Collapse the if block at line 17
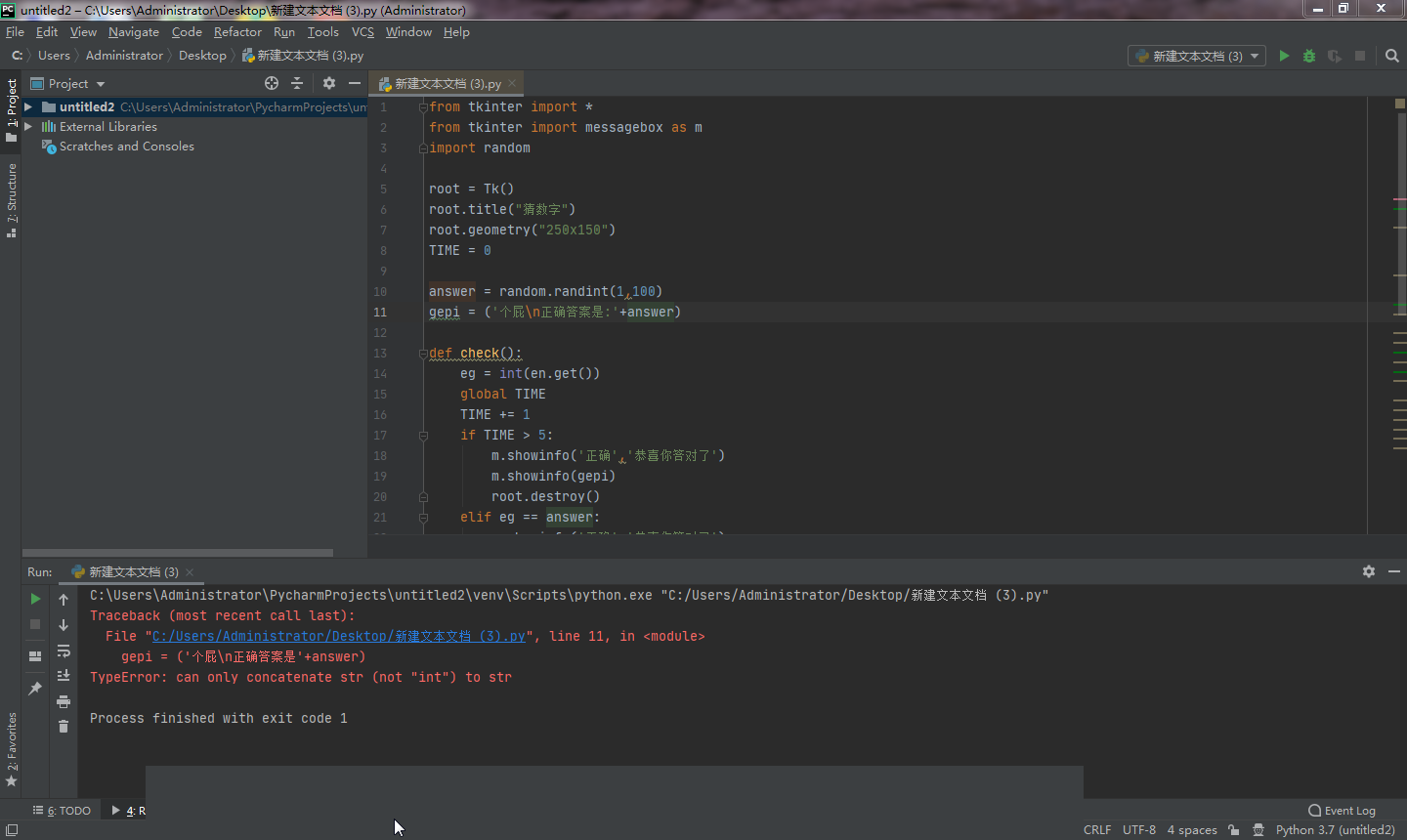The image size is (1407, 840). click(x=423, y=435)
